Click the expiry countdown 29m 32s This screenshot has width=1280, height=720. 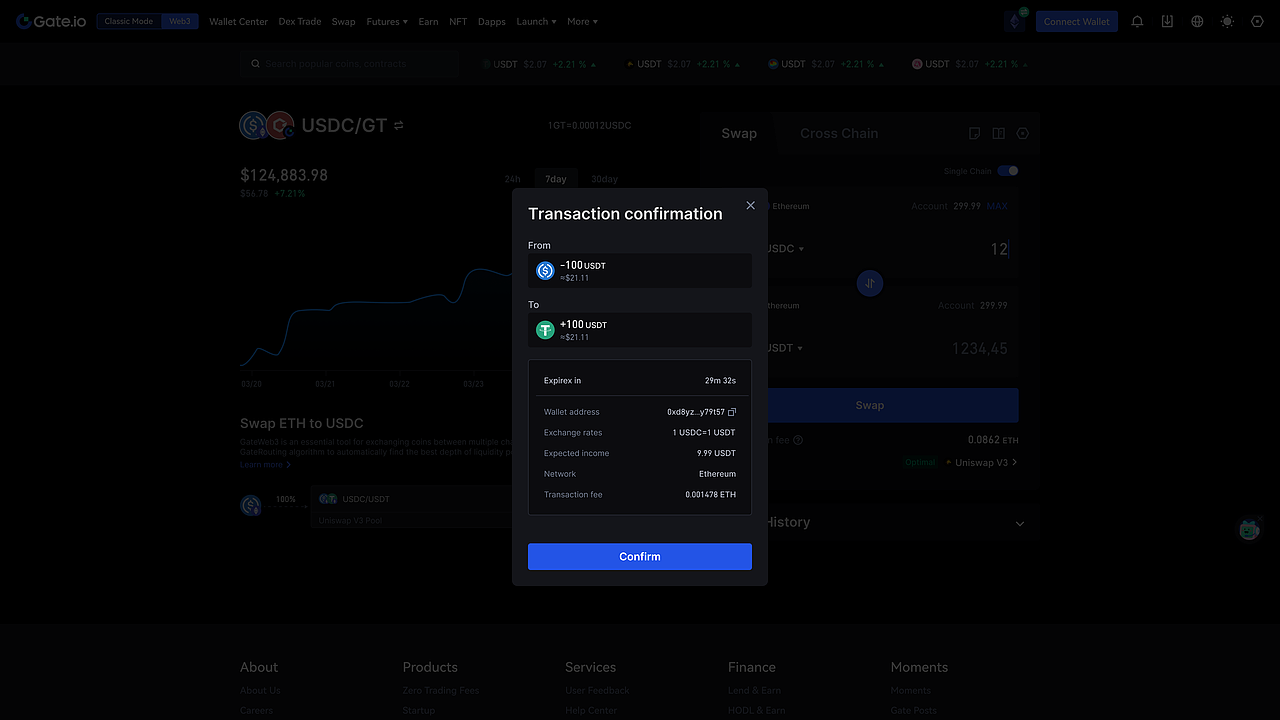pos(720,381)
